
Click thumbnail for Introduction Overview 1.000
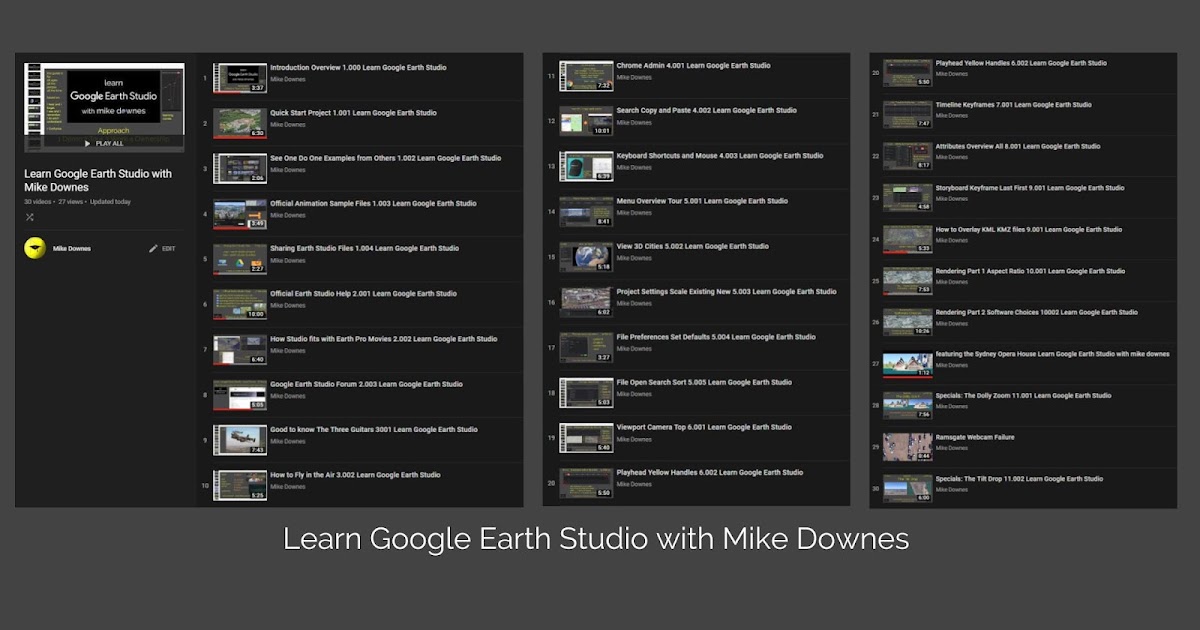240,78
